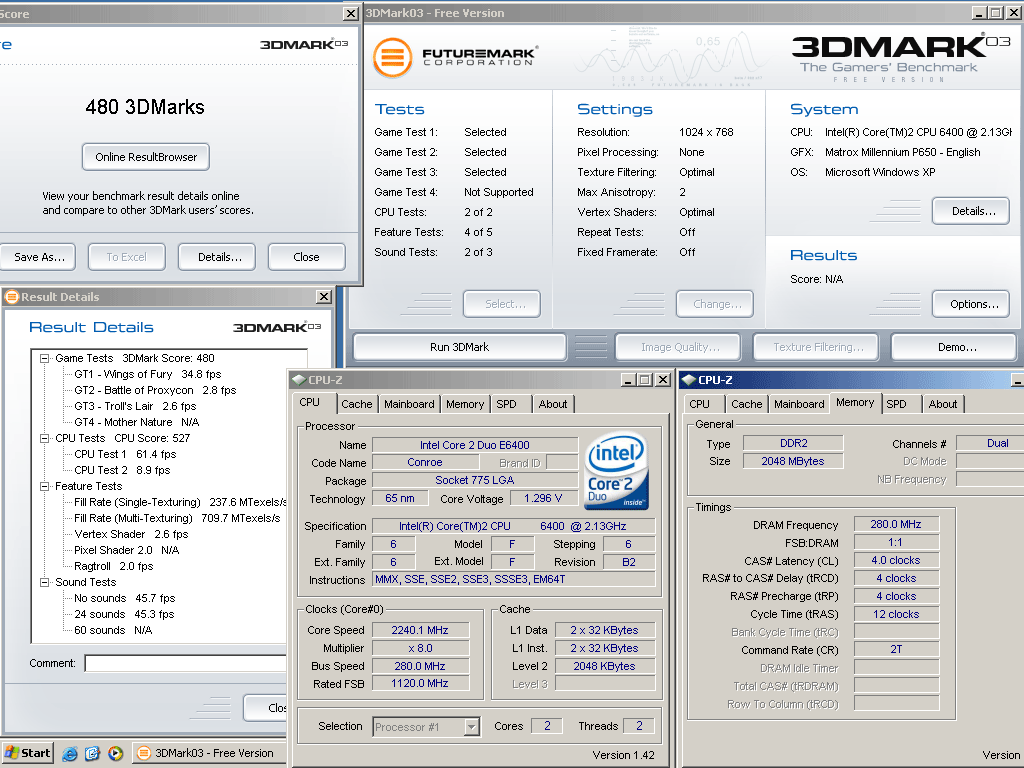The height and width of the screenshot is (768, 1024).
Task: Activate 3DMark03 taskbar button
Action: pos(209,753)
